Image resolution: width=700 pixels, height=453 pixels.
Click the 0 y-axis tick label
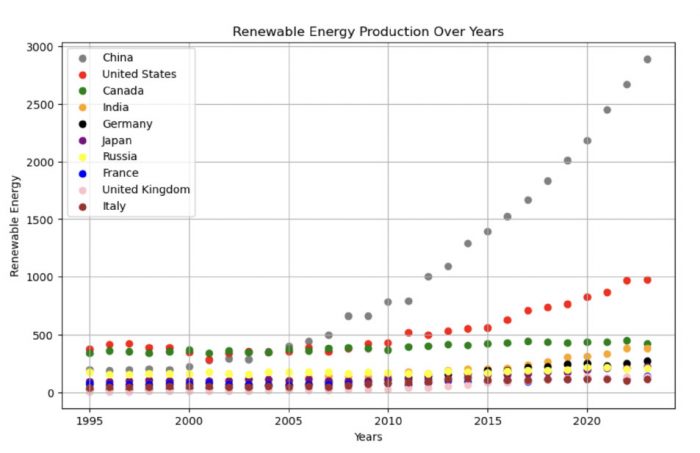click(49, 393)
